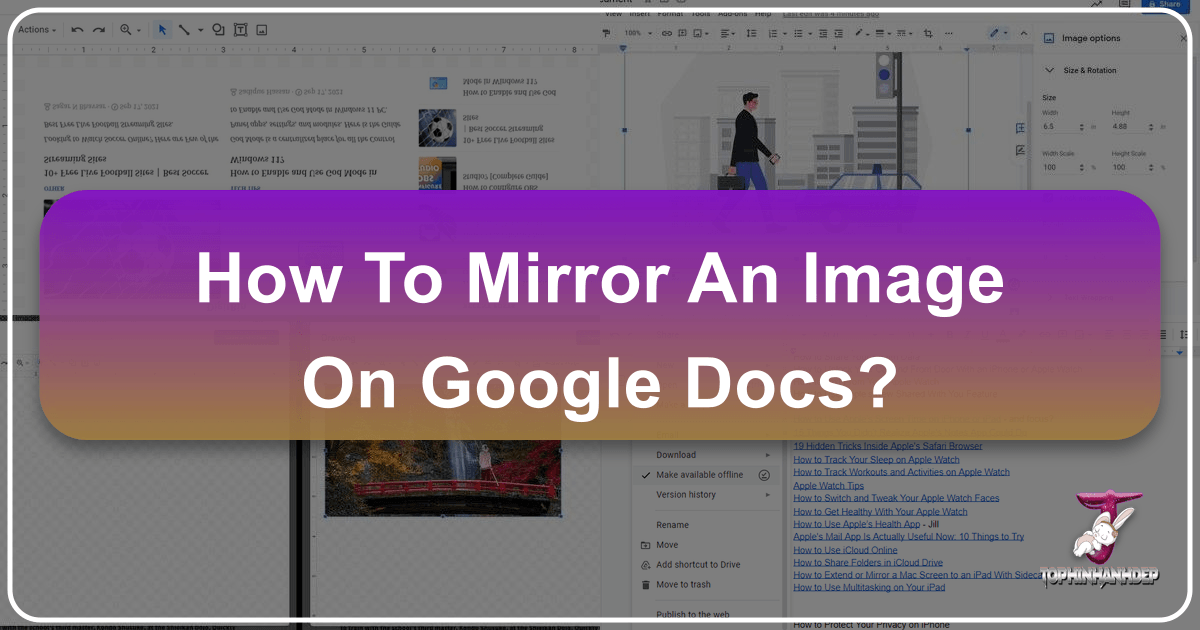Expand the Download submenu

point(676,455)
